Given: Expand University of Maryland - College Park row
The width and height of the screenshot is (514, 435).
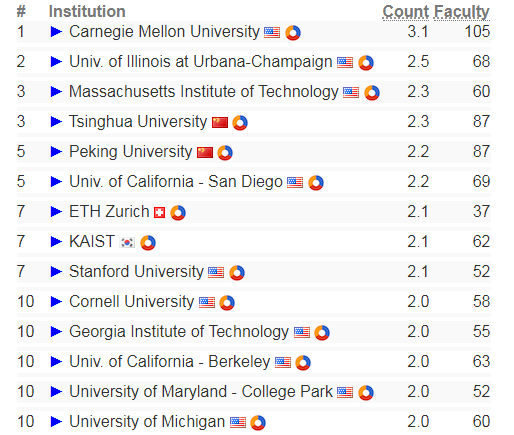Looking at the screenshot, I should (56, 392).
